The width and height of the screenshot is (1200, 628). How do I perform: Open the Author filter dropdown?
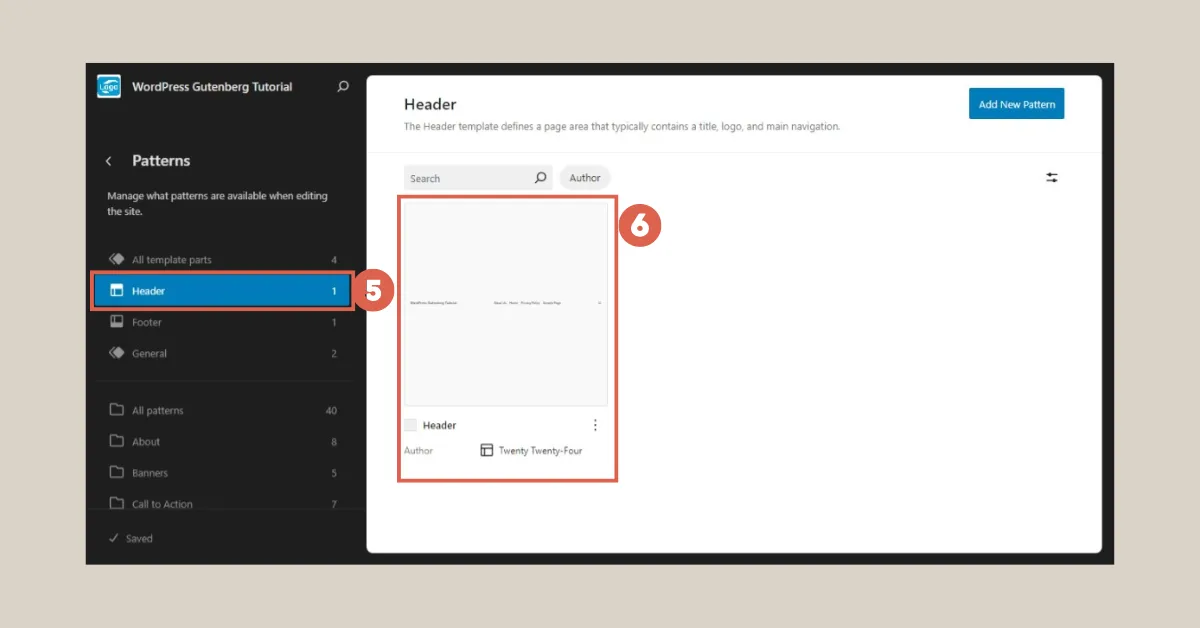[x=585, y=178]
